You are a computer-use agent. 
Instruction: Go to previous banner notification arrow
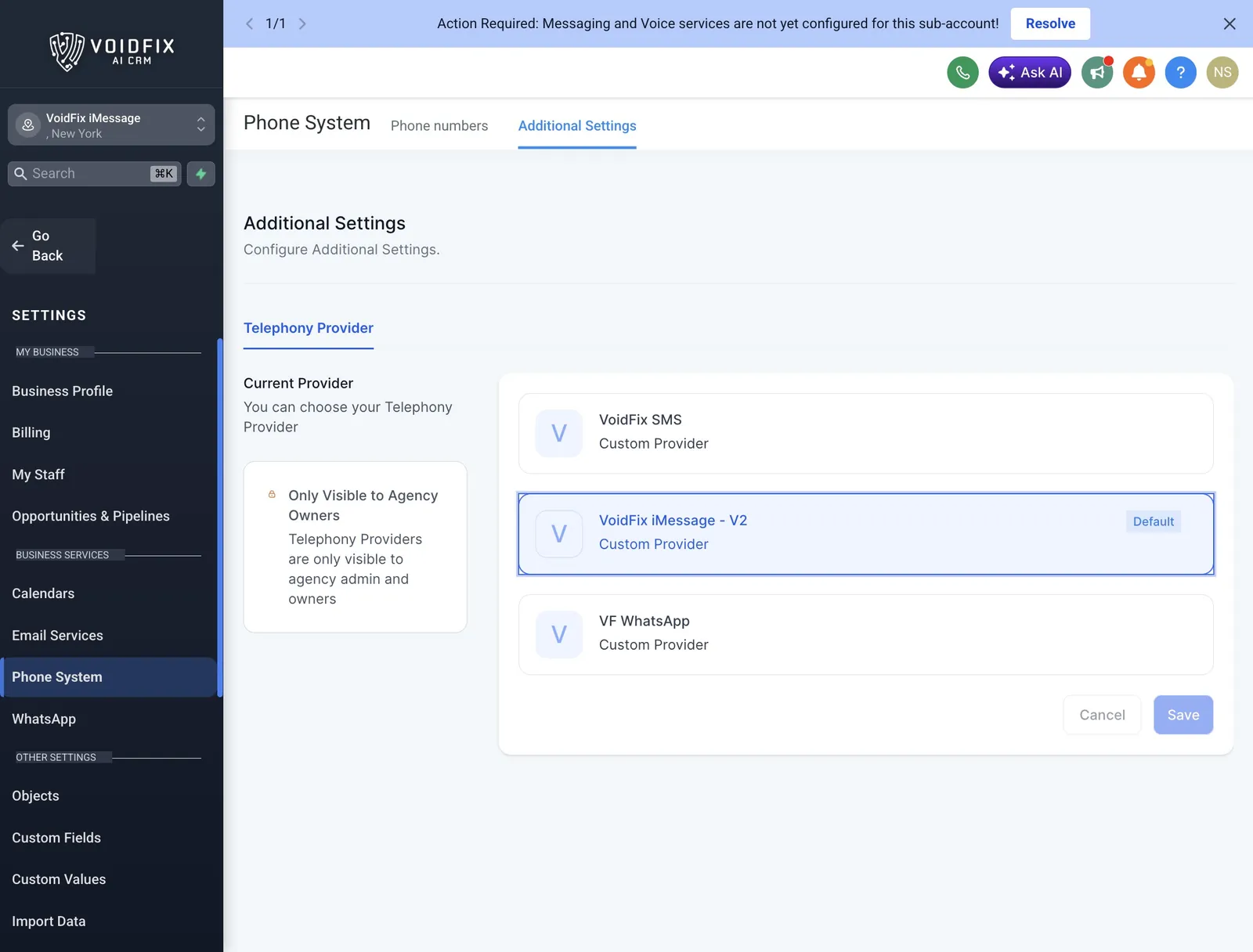pyautogui.click(x=249, y=23)
